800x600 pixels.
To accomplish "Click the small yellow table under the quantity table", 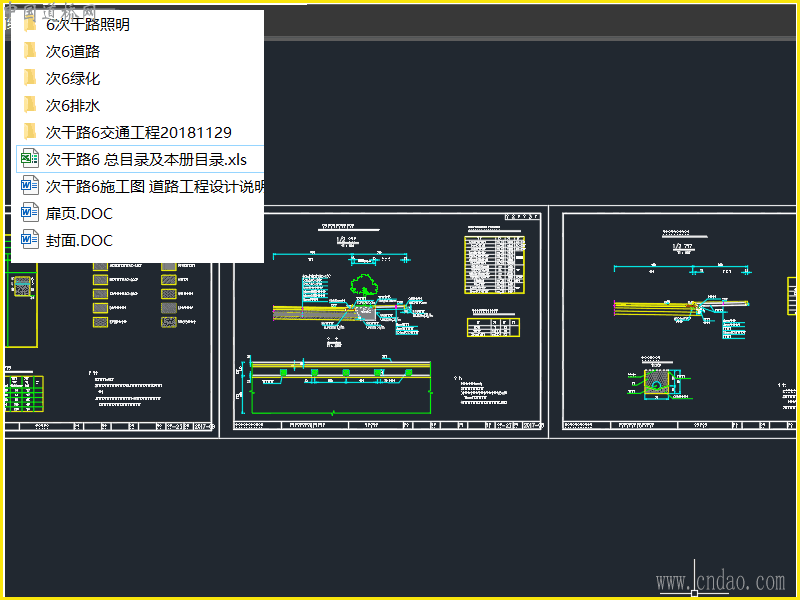I will point(493,327).
